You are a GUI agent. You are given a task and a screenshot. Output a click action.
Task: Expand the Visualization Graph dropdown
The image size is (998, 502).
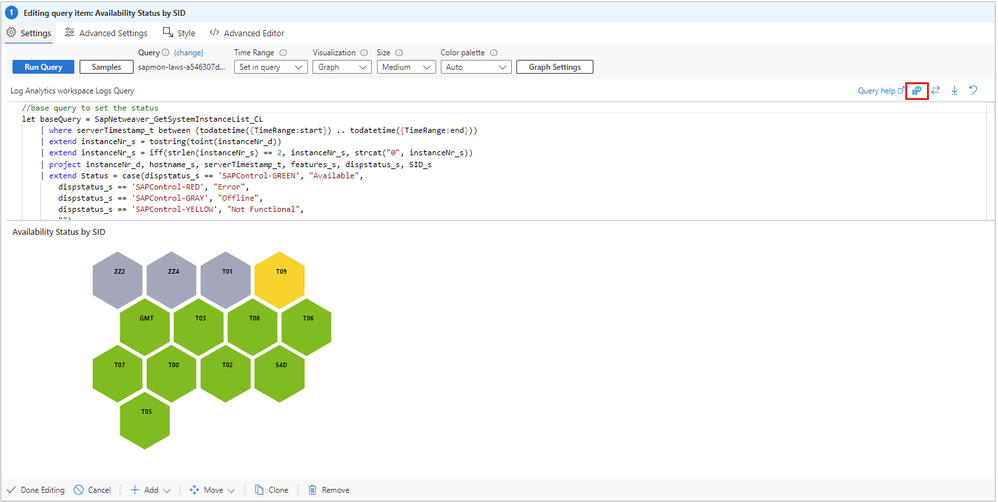click(x=342, y=67)
